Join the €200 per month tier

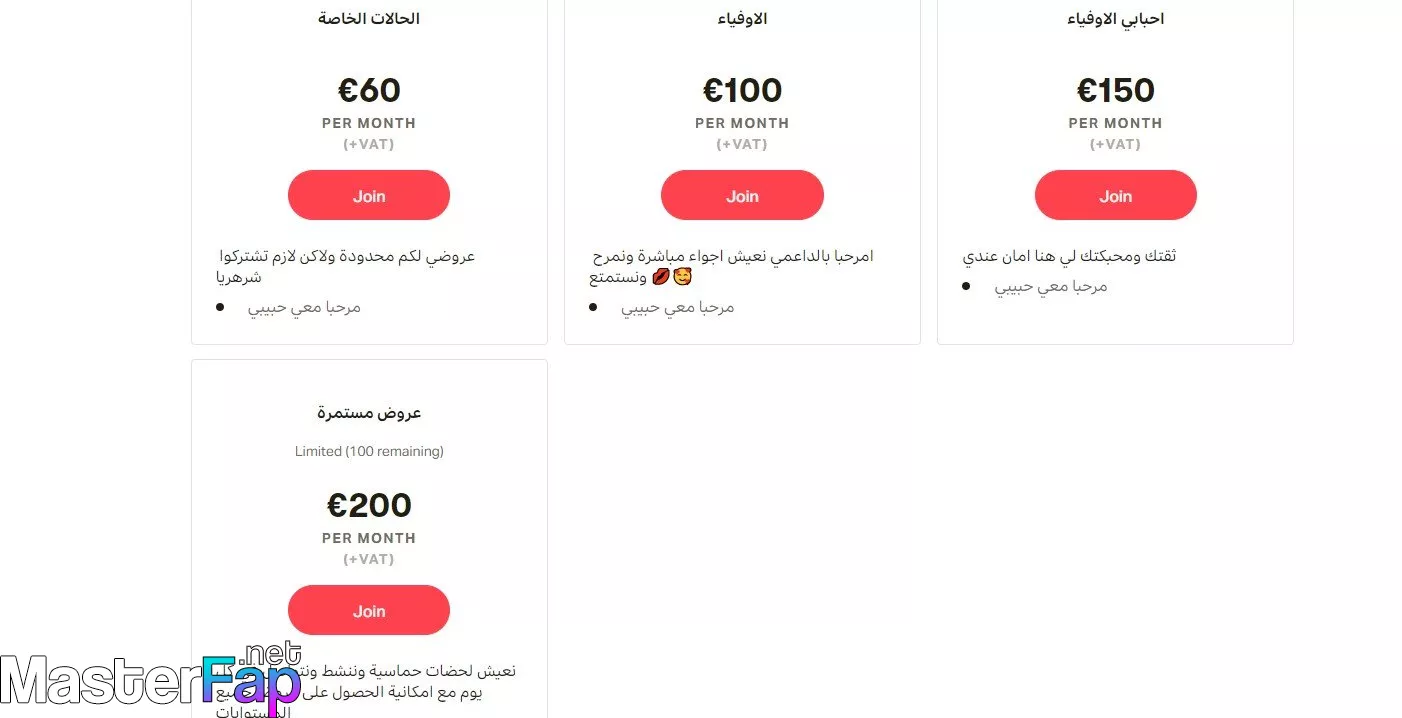[x=369, y=610]
